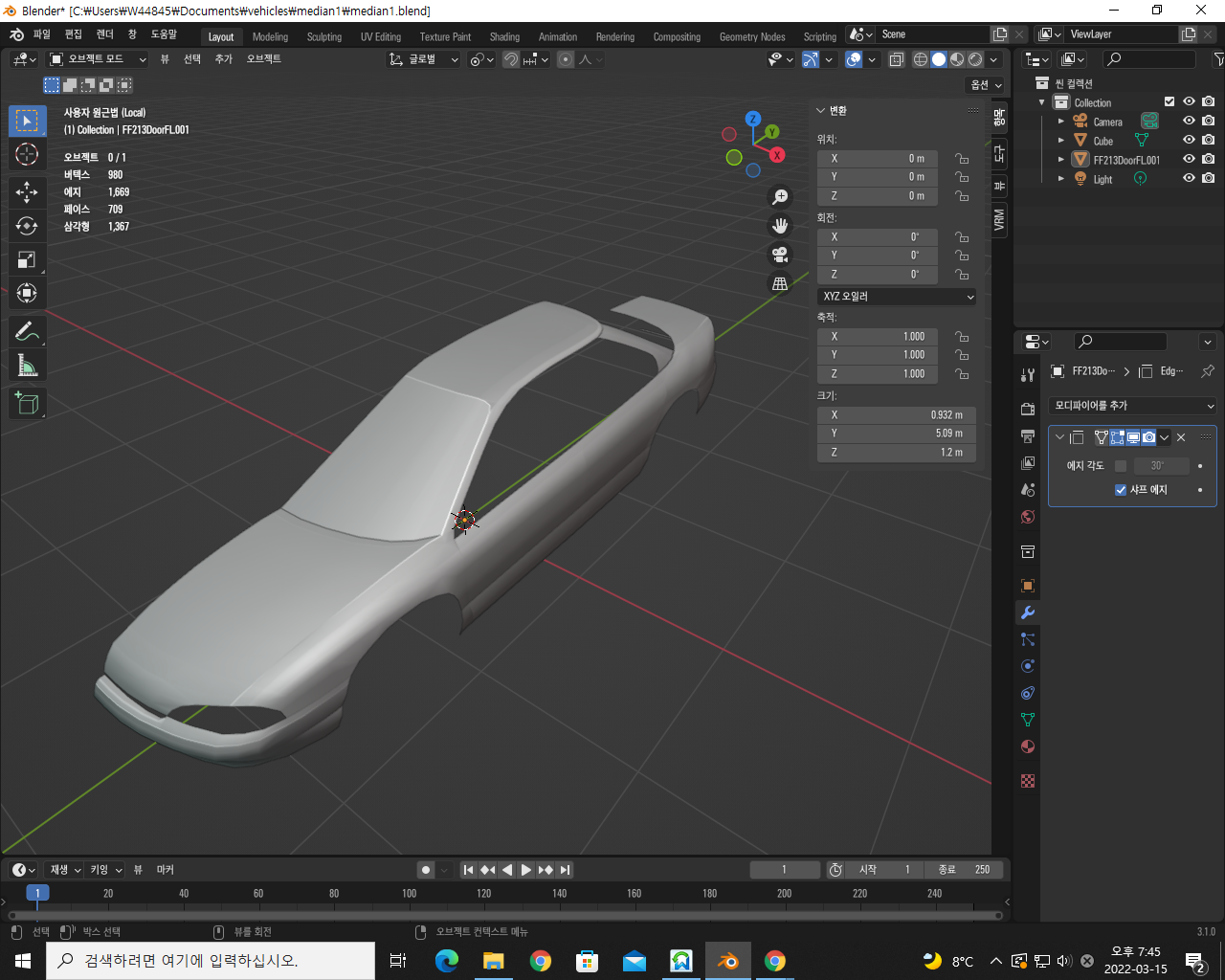Toggle Edge Angle checkbox in modifier
Screen dimensions: 1225x980
(1121, 466)
